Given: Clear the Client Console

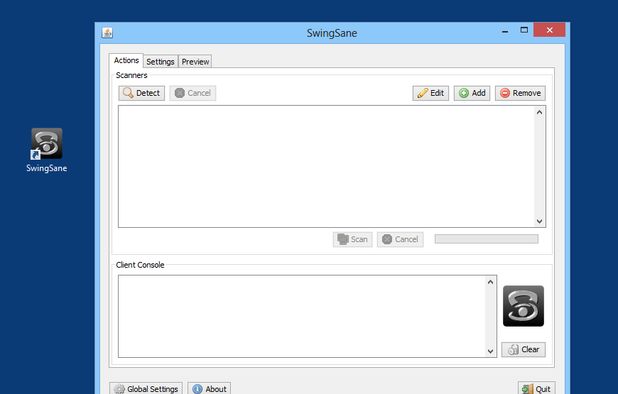Looking at the screenshot, I should coord(523,349).
